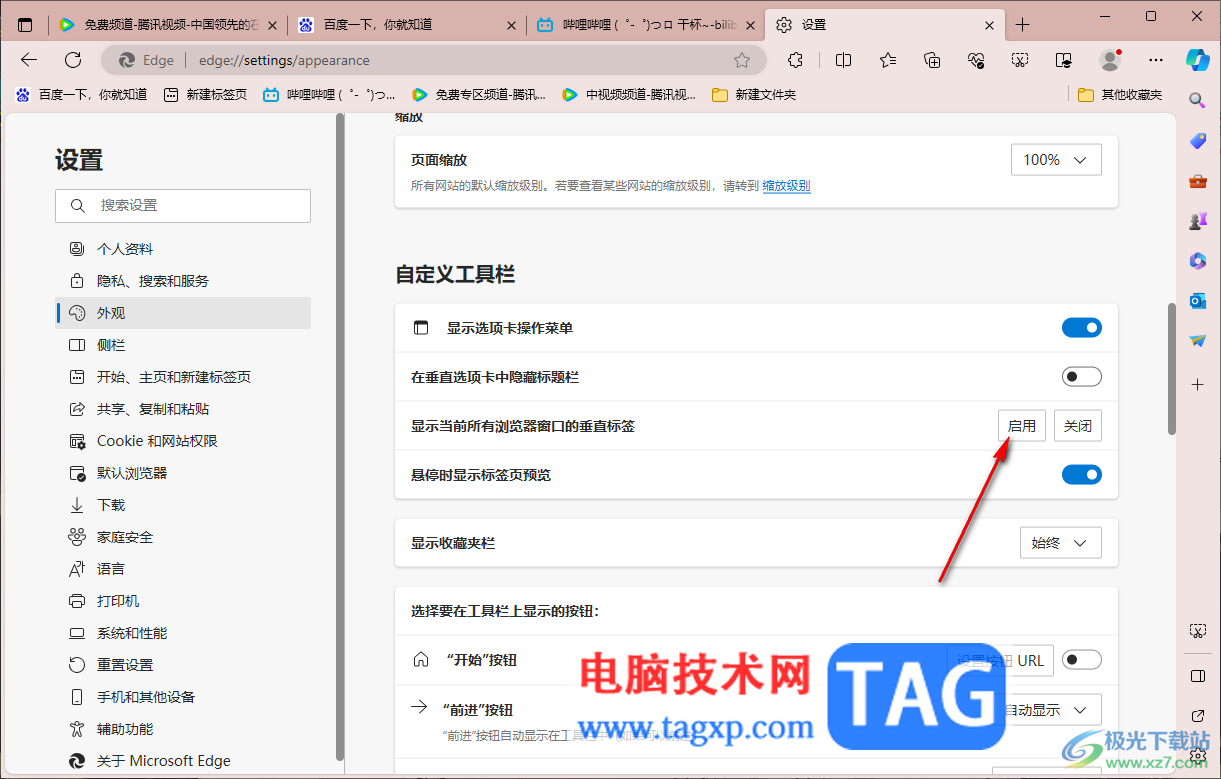This screenshot has width=1221, height=779.
Task: Select 系统和性能 settings item
Action: coord(183,633)
